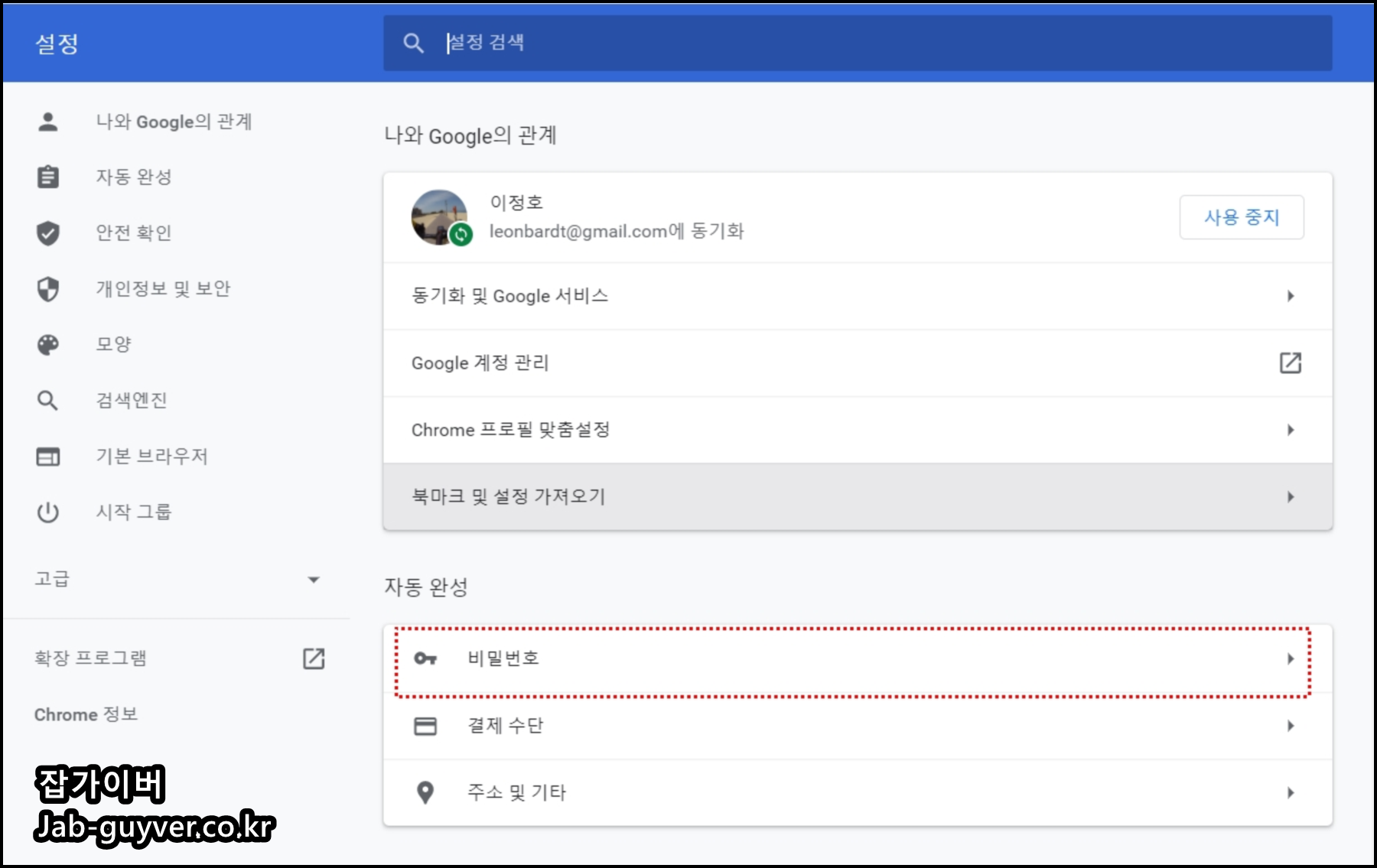Click the person icon beside 나와 Google의 관계

48,122
